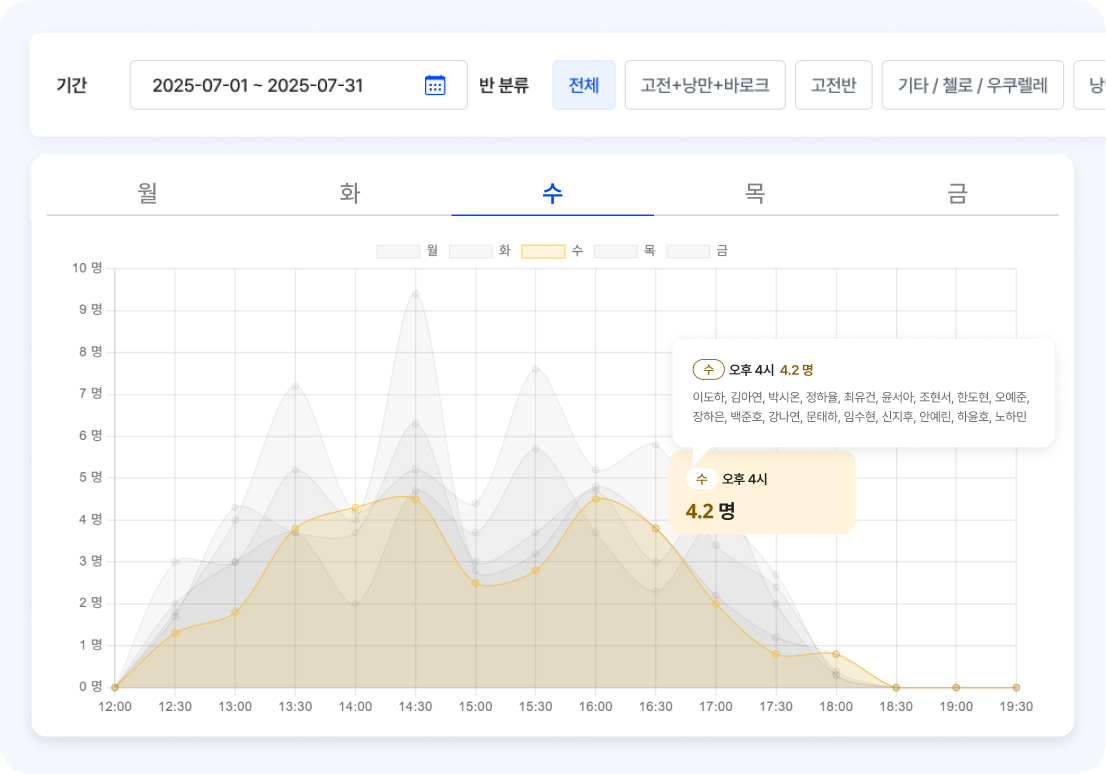Open the calendar date picker icon

click(x=434, y=85)
